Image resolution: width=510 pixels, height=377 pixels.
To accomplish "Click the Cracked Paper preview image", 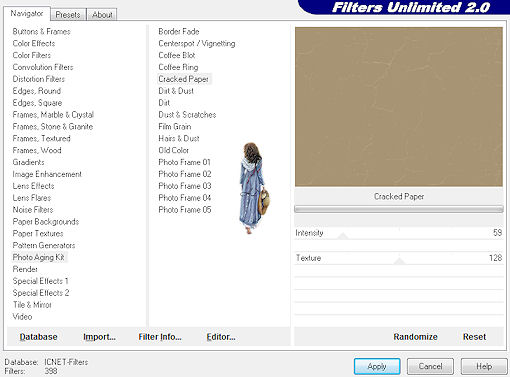I will (x=399, y=107).
